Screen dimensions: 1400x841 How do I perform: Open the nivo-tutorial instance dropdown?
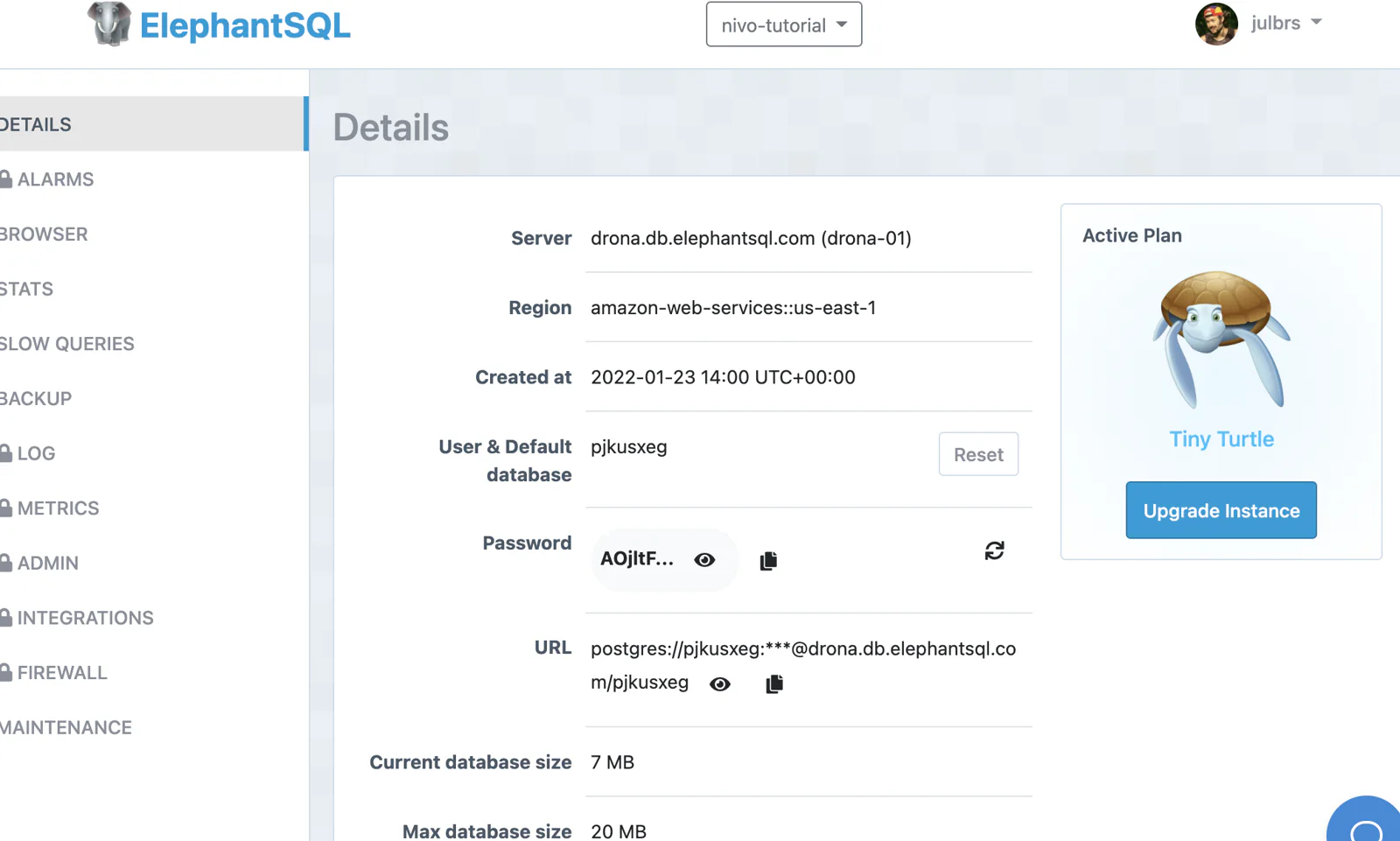(784, 25)
